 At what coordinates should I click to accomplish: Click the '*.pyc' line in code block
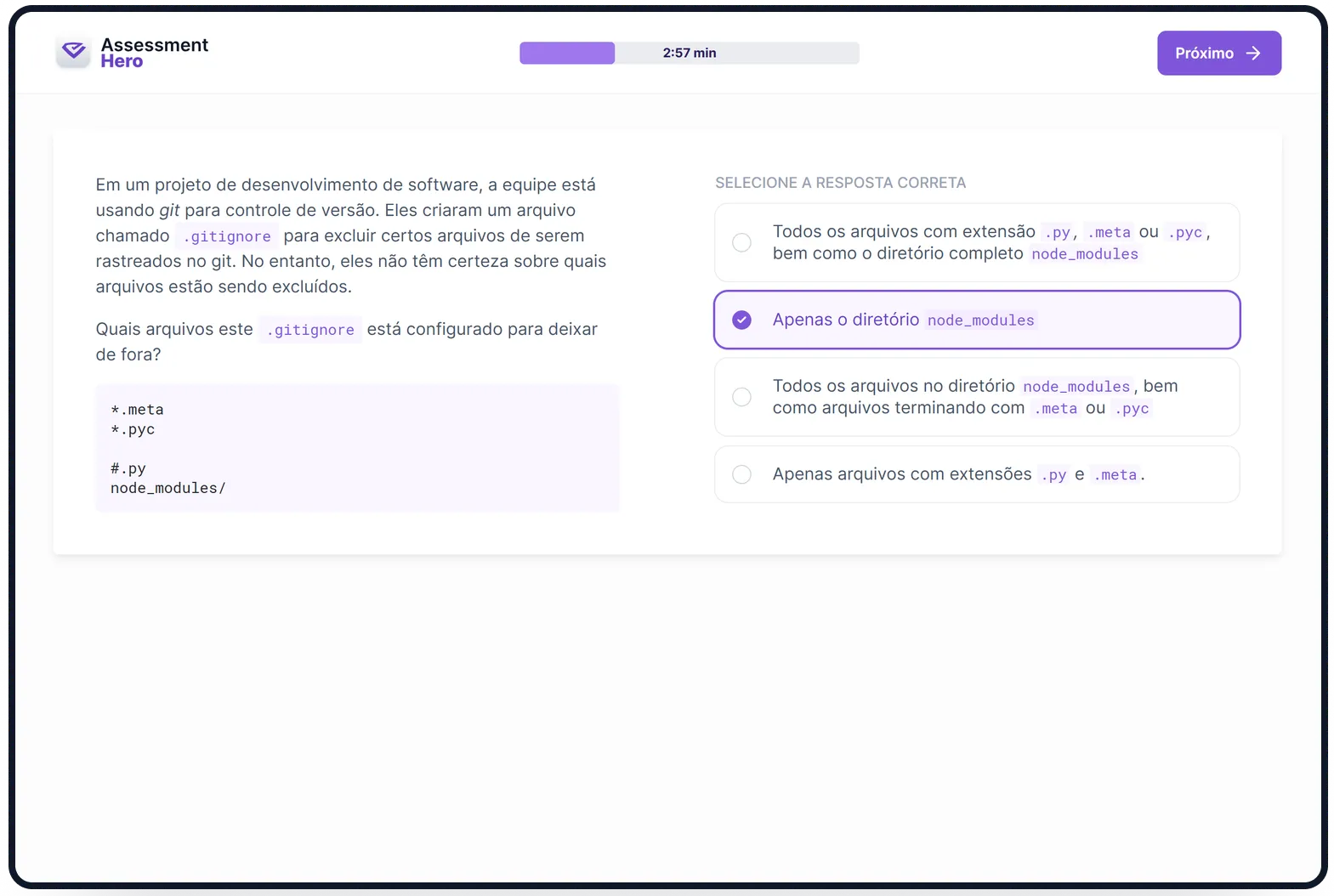[133, 429]
